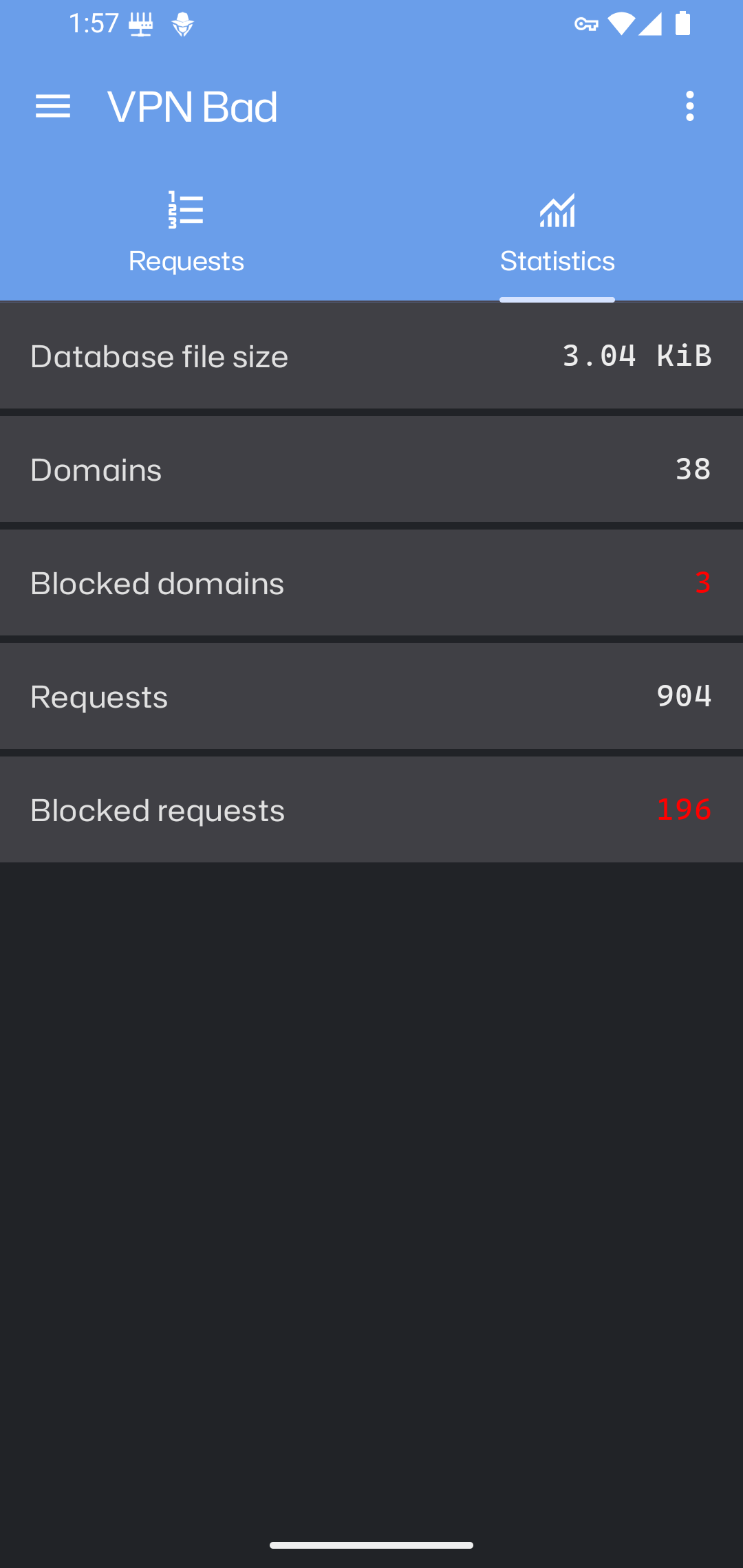
Task: Open the hamburger navigation menu
Action: pos(53,107)
